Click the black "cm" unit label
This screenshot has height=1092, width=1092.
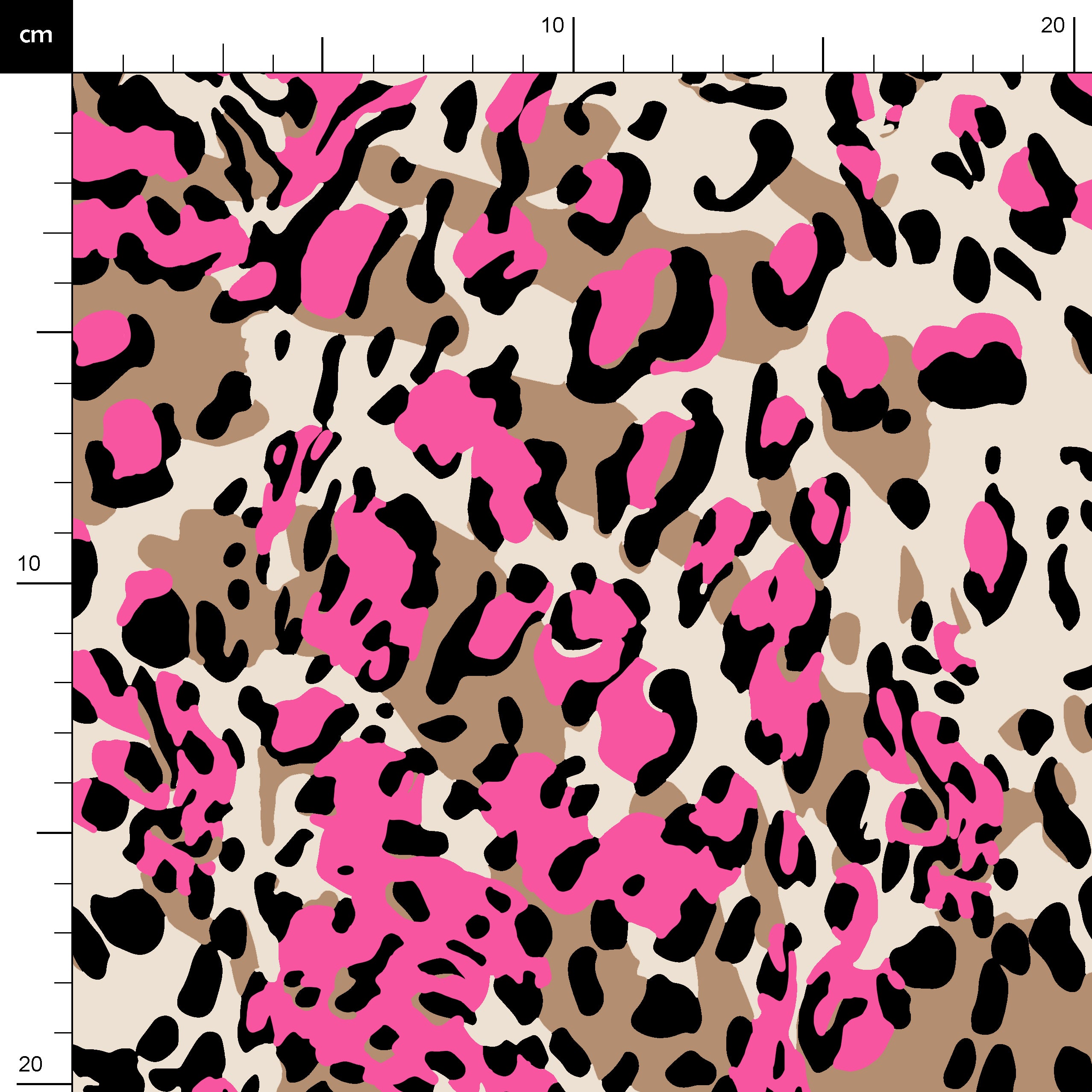[x=36, y=36]
